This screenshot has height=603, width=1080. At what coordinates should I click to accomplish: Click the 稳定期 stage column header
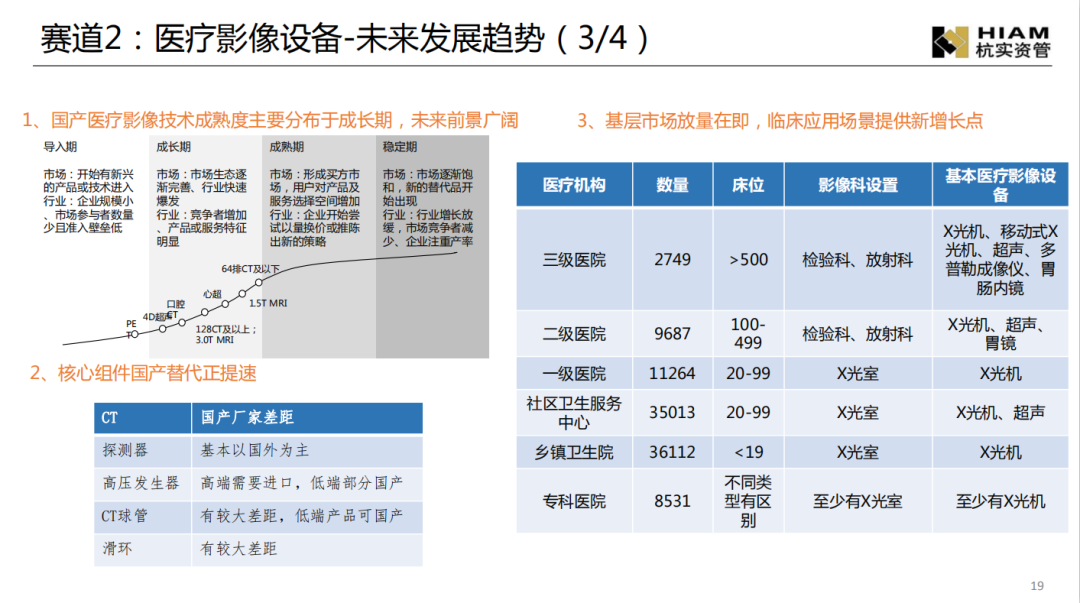pos(399,147)
